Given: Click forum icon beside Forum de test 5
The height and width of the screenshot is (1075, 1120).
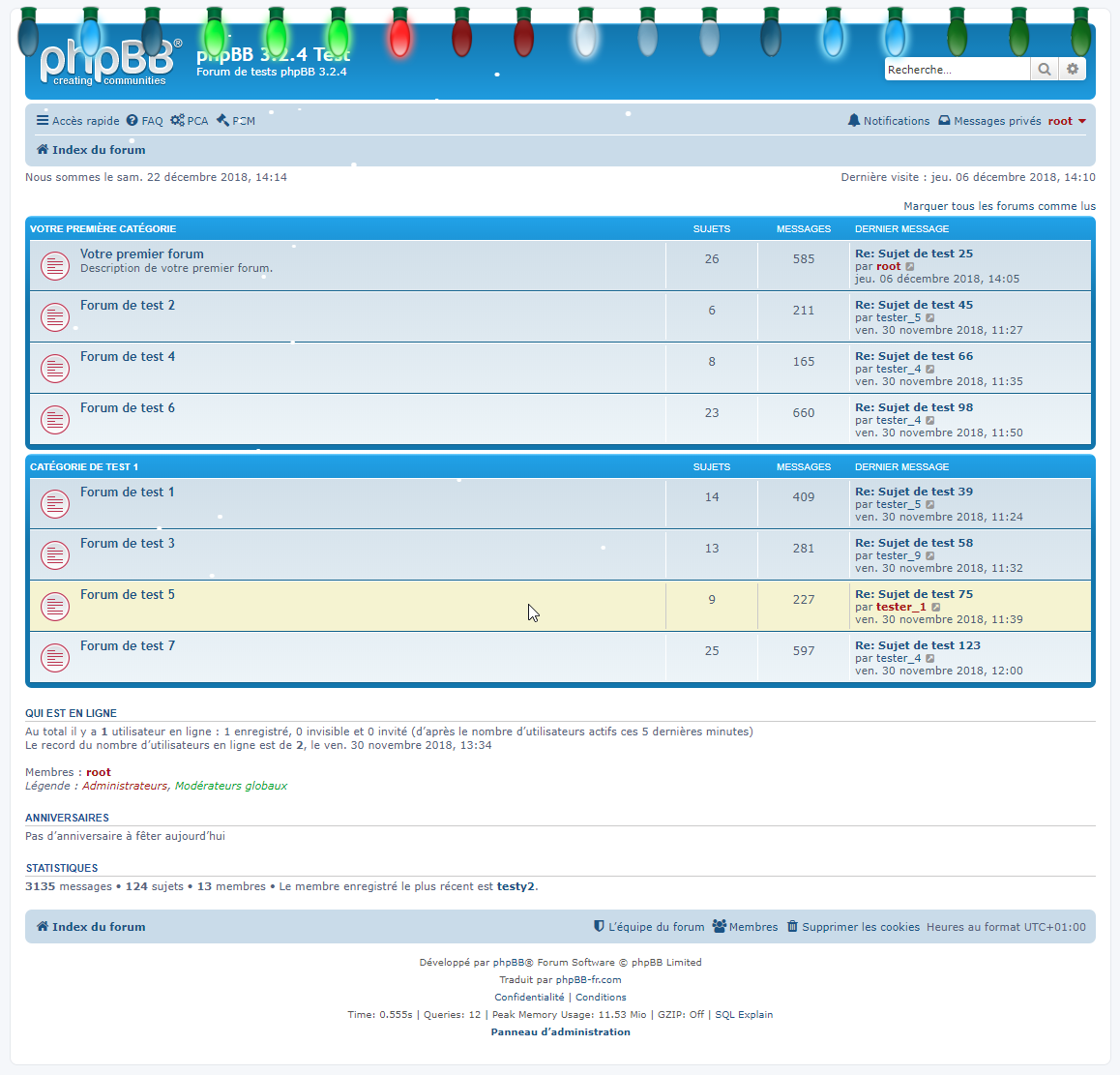Looking at the screenshot, I should 55,607.
